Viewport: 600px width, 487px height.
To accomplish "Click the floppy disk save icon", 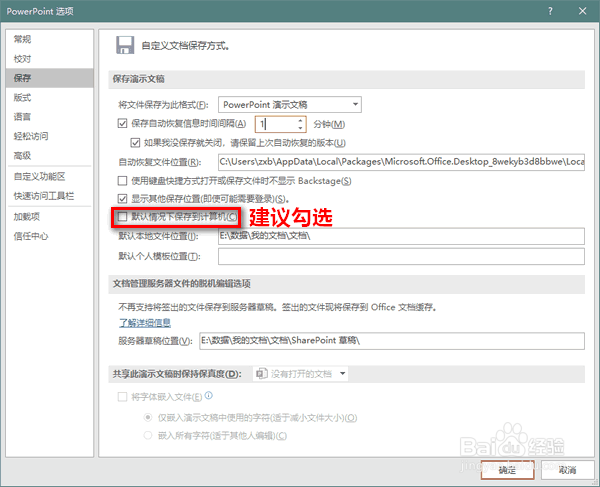I will coord(125,45).
